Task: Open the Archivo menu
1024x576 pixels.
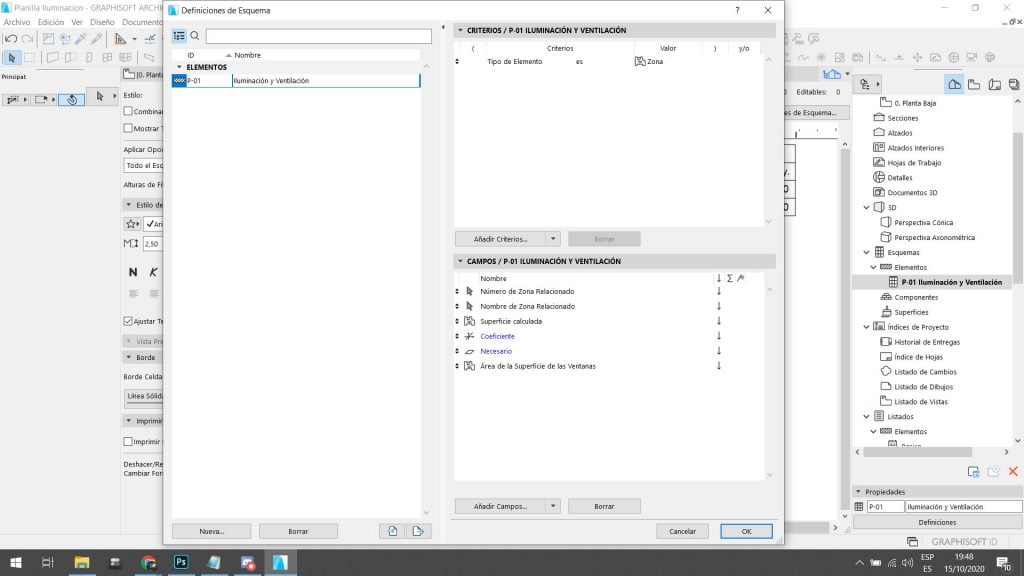Action: coord(17,22)
